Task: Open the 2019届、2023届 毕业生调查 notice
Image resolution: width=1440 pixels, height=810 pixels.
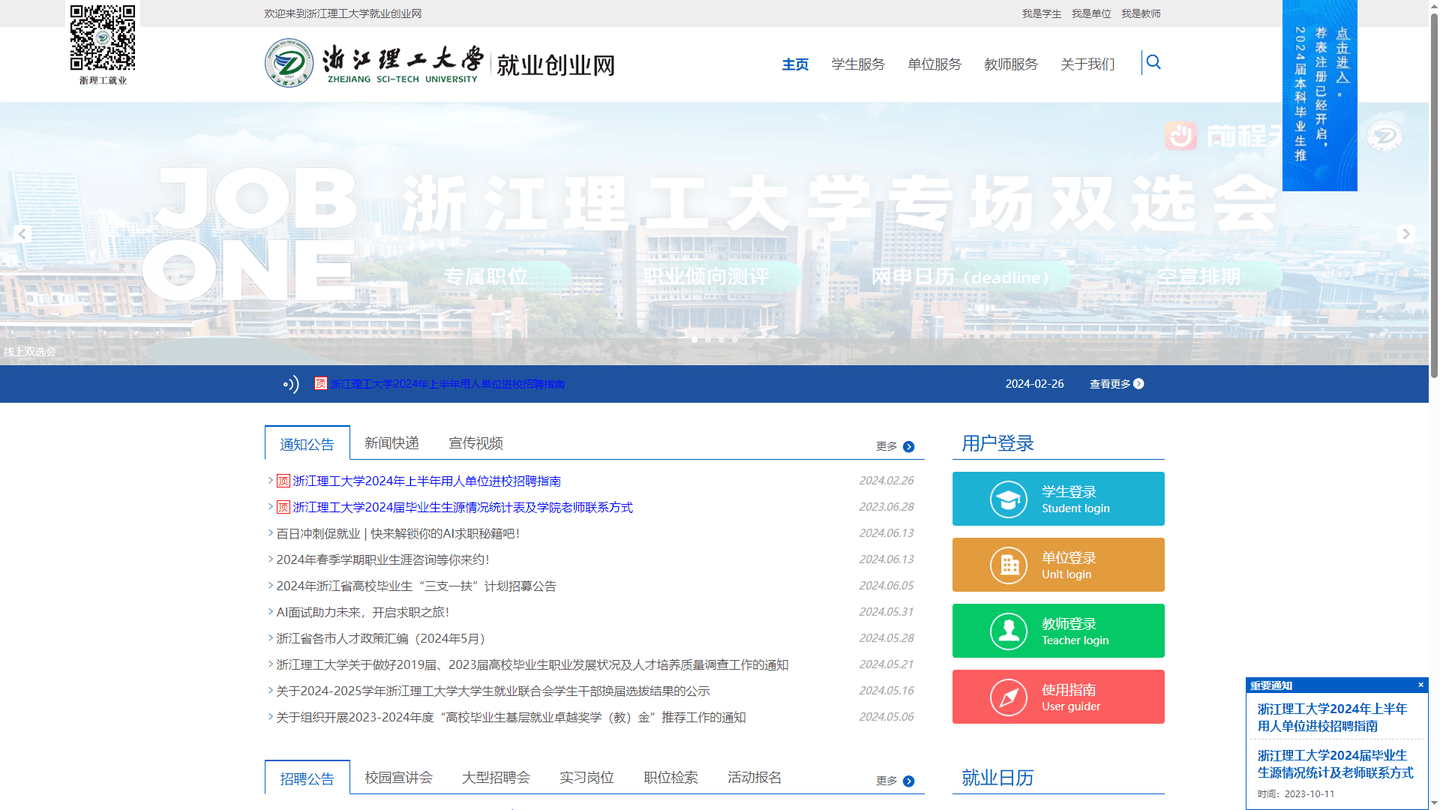Action: [x=532, y=665]
